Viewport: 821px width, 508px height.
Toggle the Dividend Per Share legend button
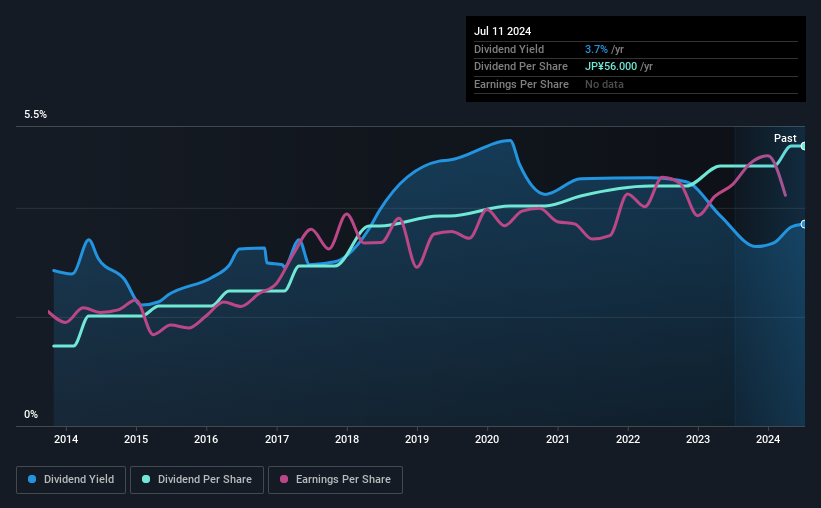click(197, 480)
